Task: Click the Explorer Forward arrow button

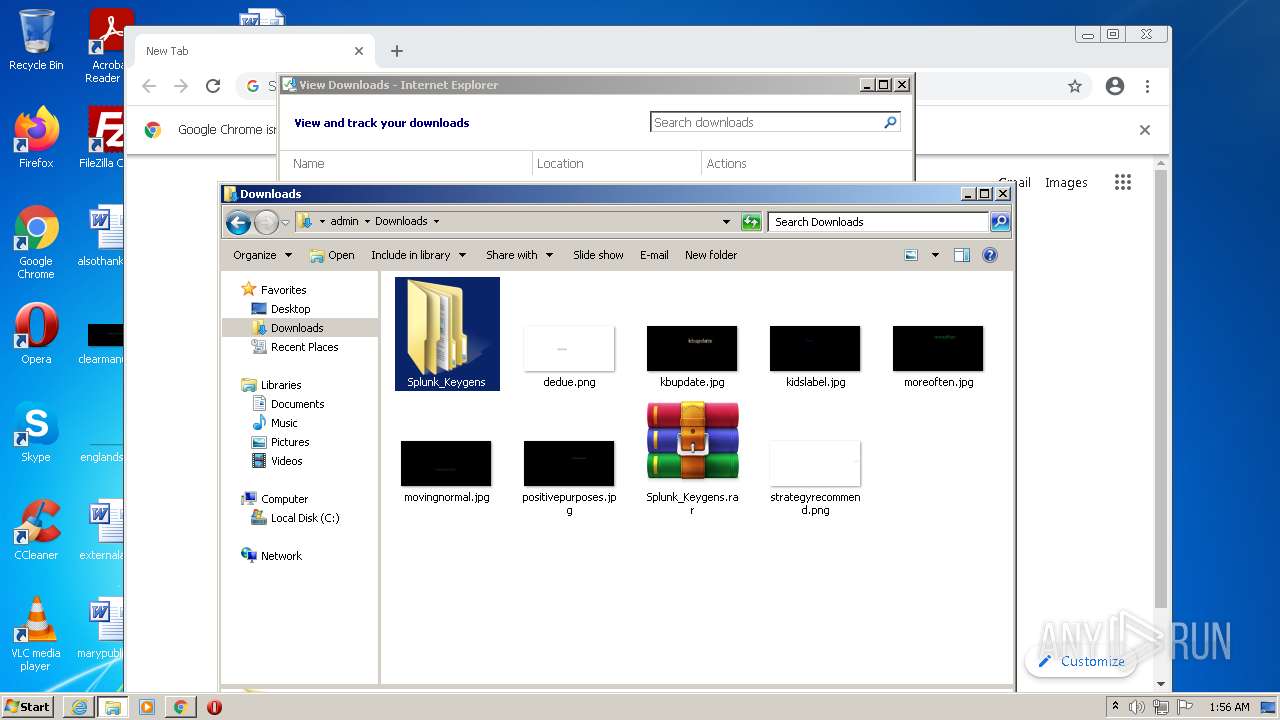Action: point(266,222)
